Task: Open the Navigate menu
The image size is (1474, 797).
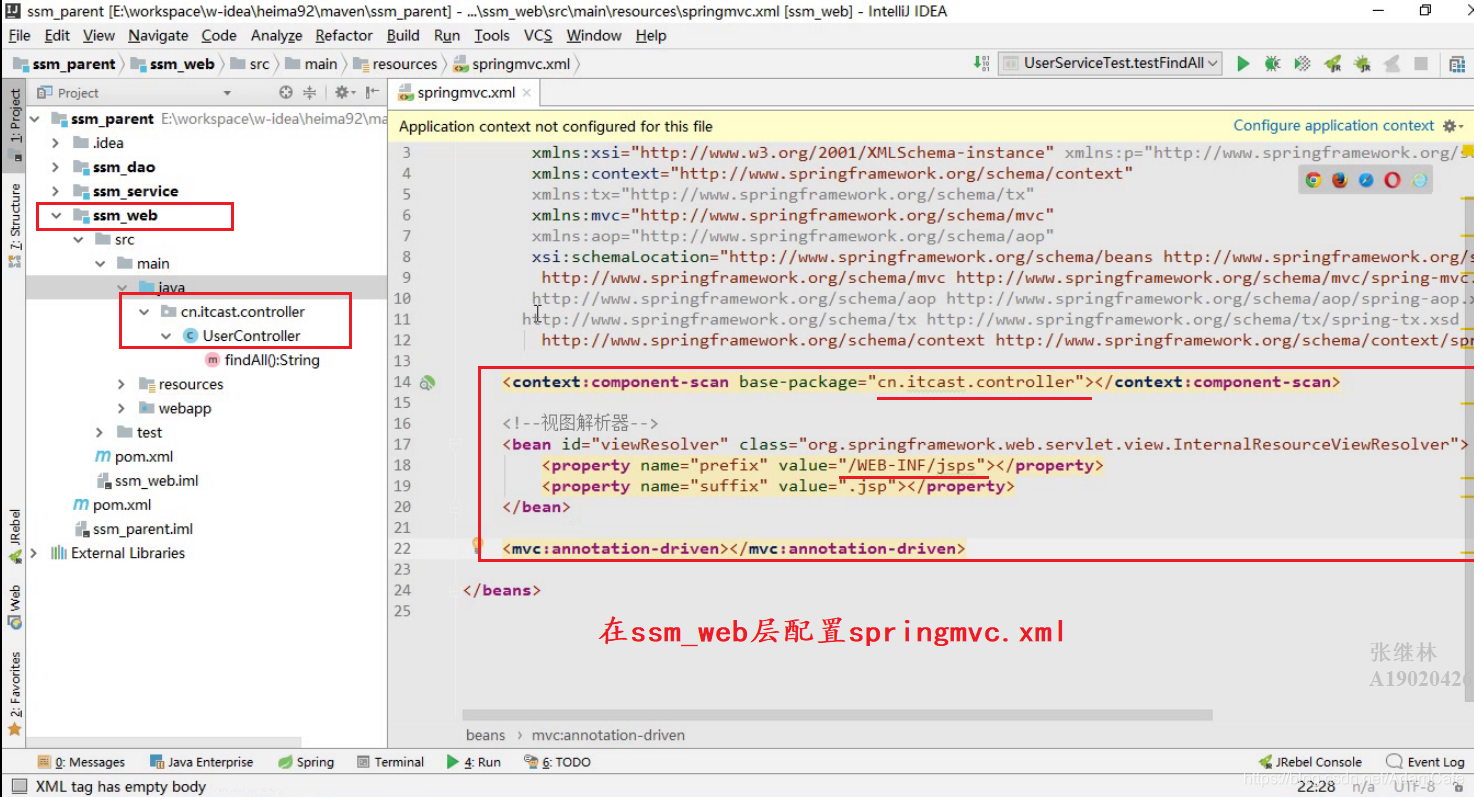Action: tap(158, 35)
